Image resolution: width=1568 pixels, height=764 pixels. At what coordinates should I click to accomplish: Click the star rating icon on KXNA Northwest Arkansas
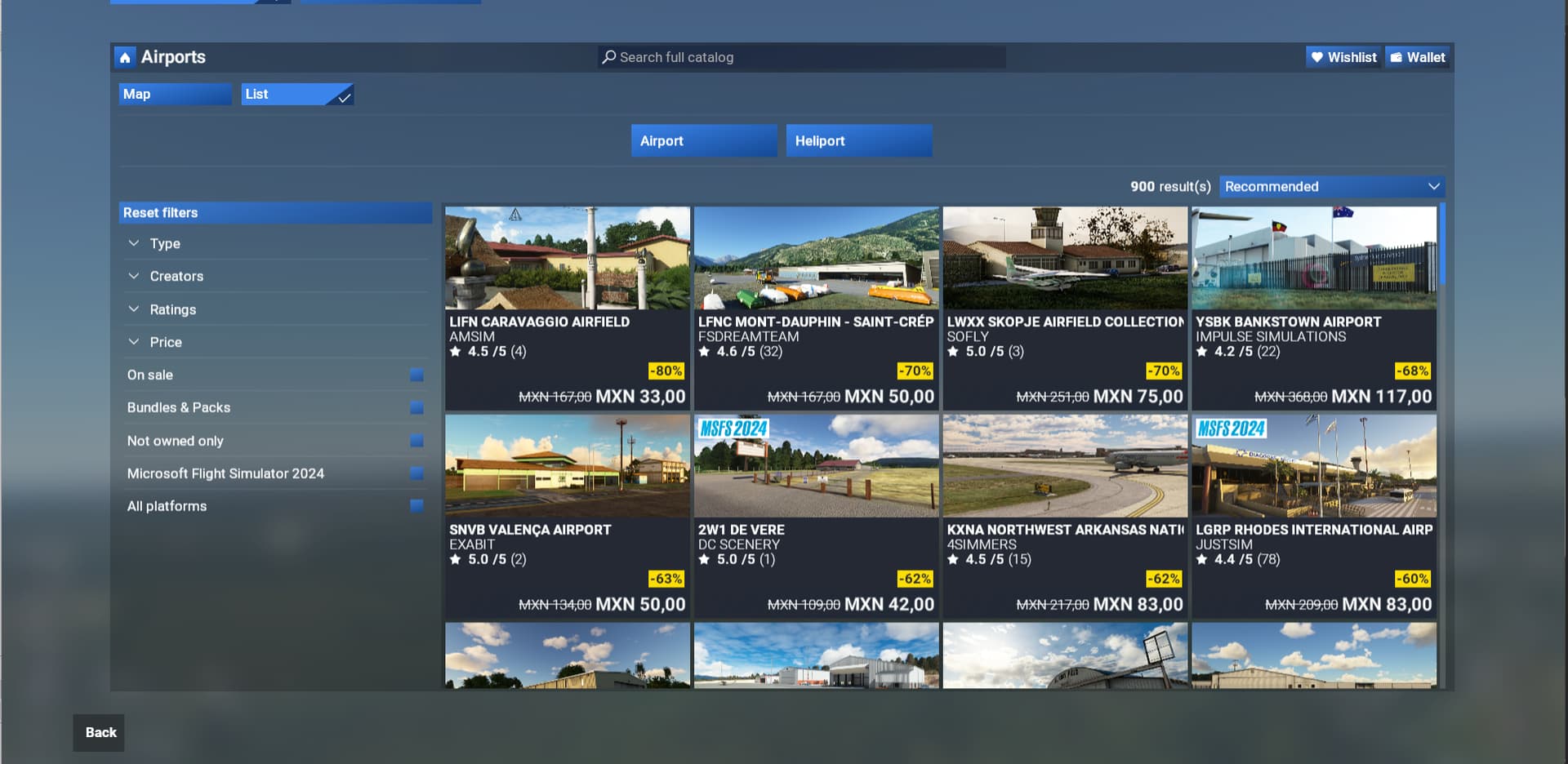953,560
